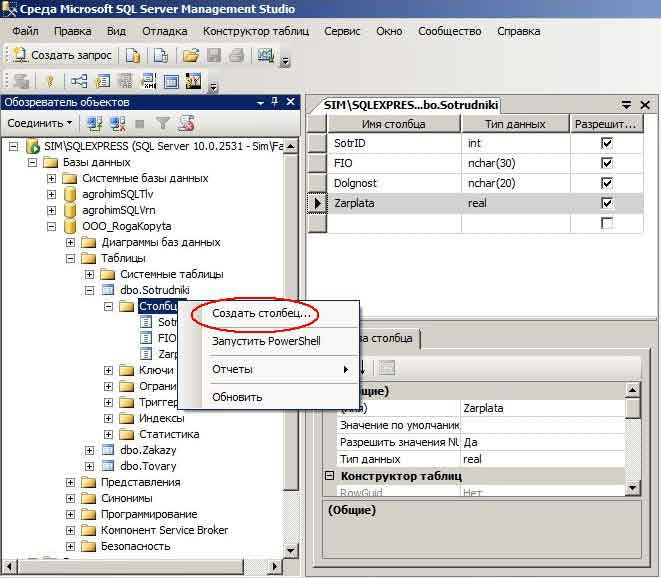The image size is (661, 578).
Task: Click the Open File folder icon
Action: (x=191, y=56)
